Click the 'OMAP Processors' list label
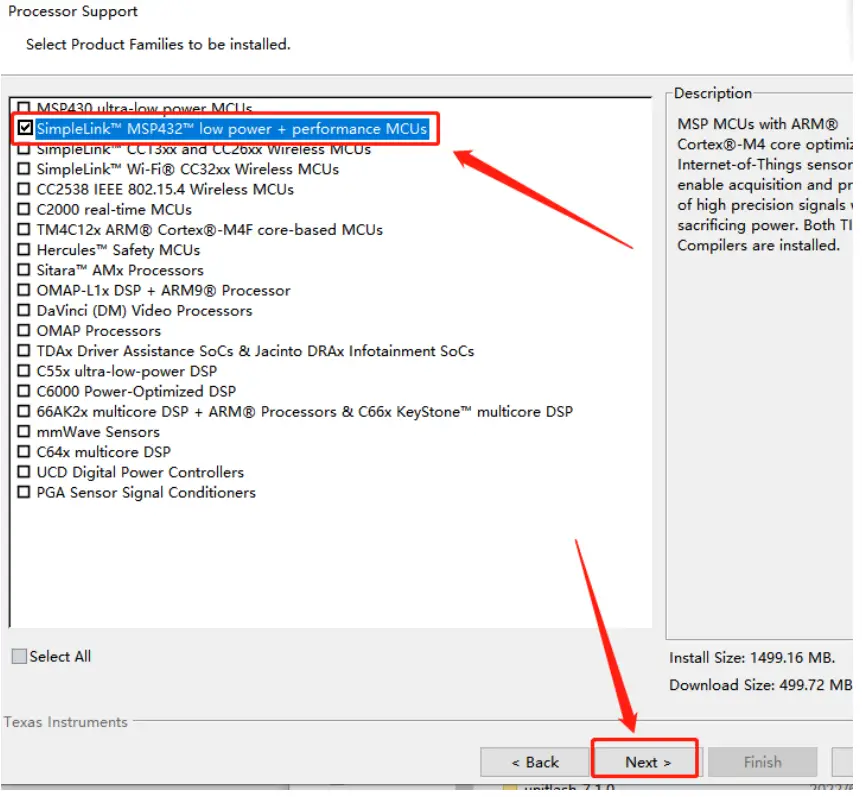The height and width of the screenshot is (797, 862). (x=98, y=331)
